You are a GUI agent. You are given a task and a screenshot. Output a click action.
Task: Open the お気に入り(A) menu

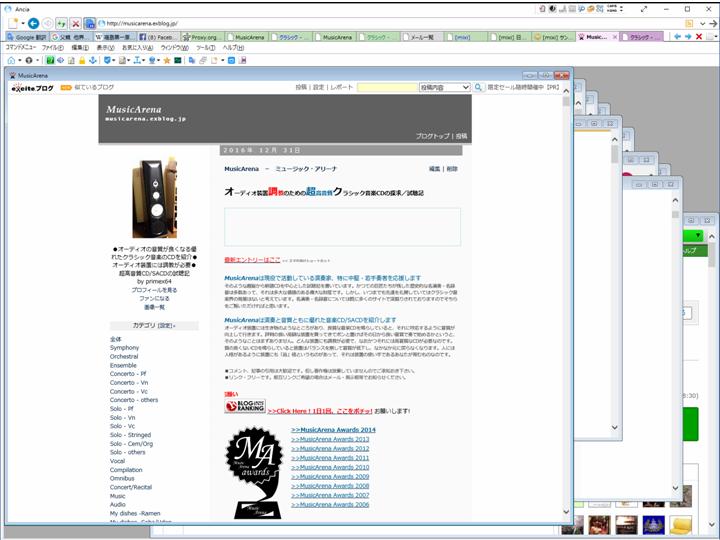click(x=137, y=48)
